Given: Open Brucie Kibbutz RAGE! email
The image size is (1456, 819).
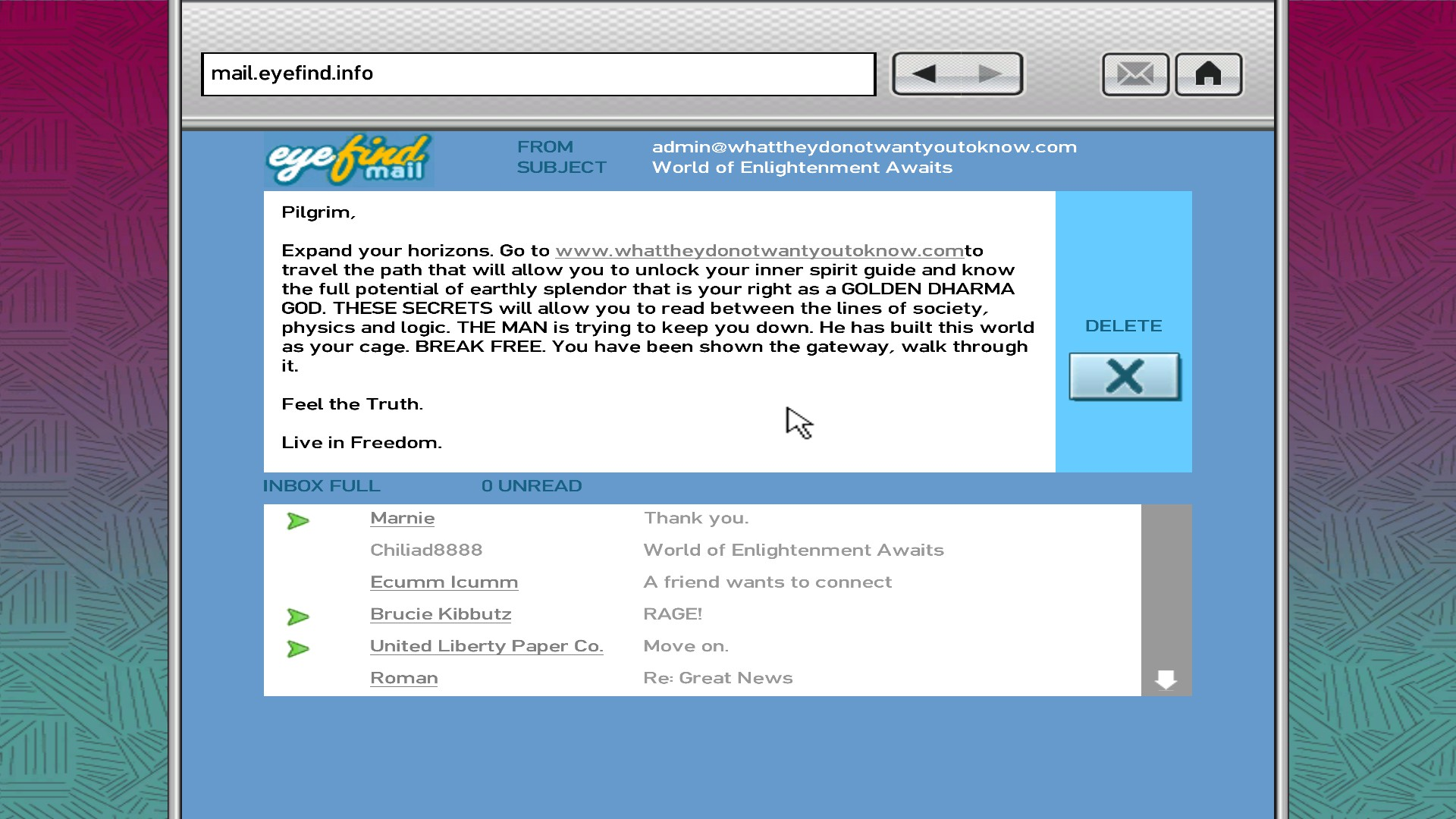Looking at the screenshot, I should coord(440,614).
